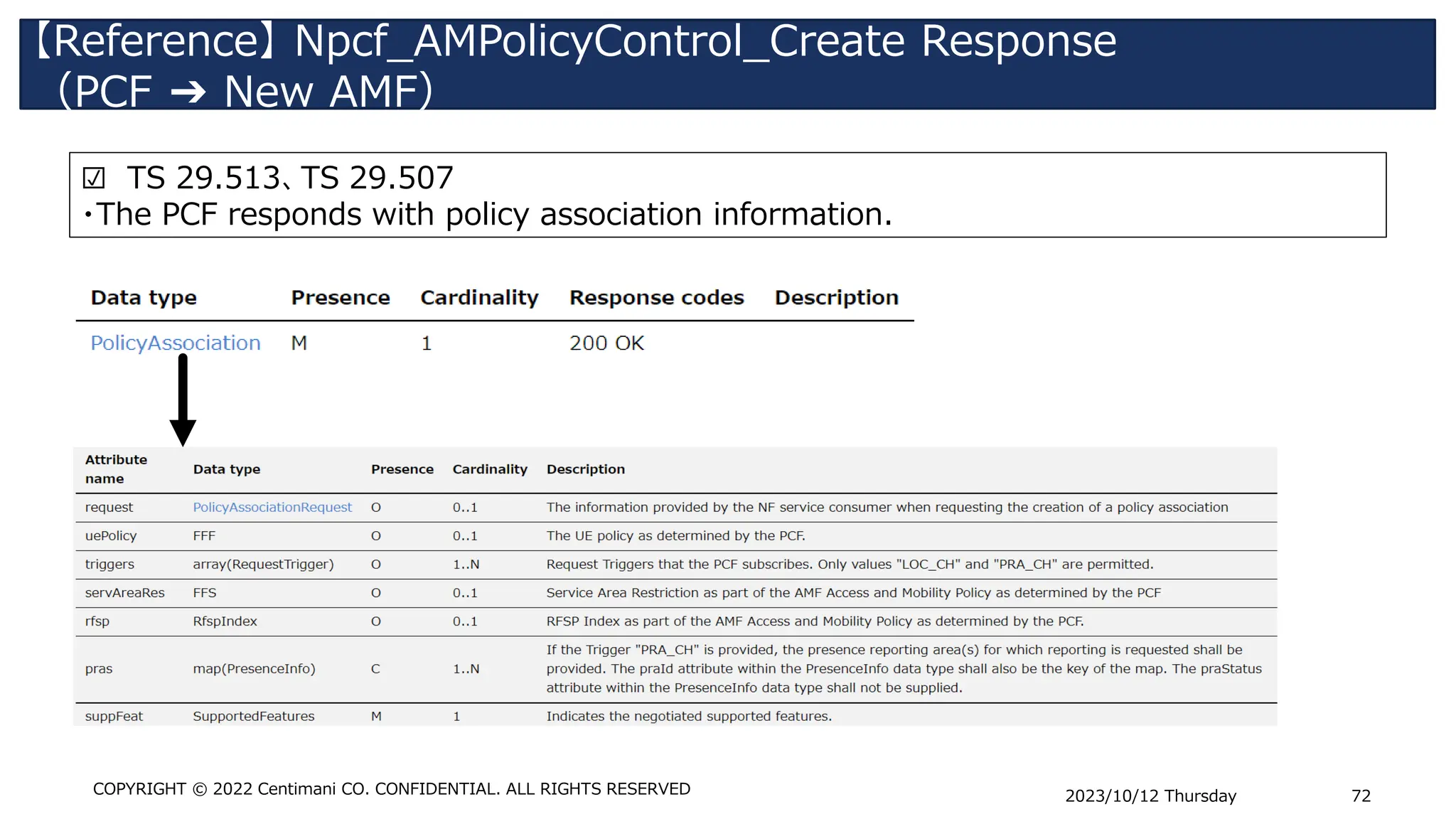Select the SupportedFeatures data type cell
The height and width of the screenshot is (819, 1456).
click(x=253, y=717)
